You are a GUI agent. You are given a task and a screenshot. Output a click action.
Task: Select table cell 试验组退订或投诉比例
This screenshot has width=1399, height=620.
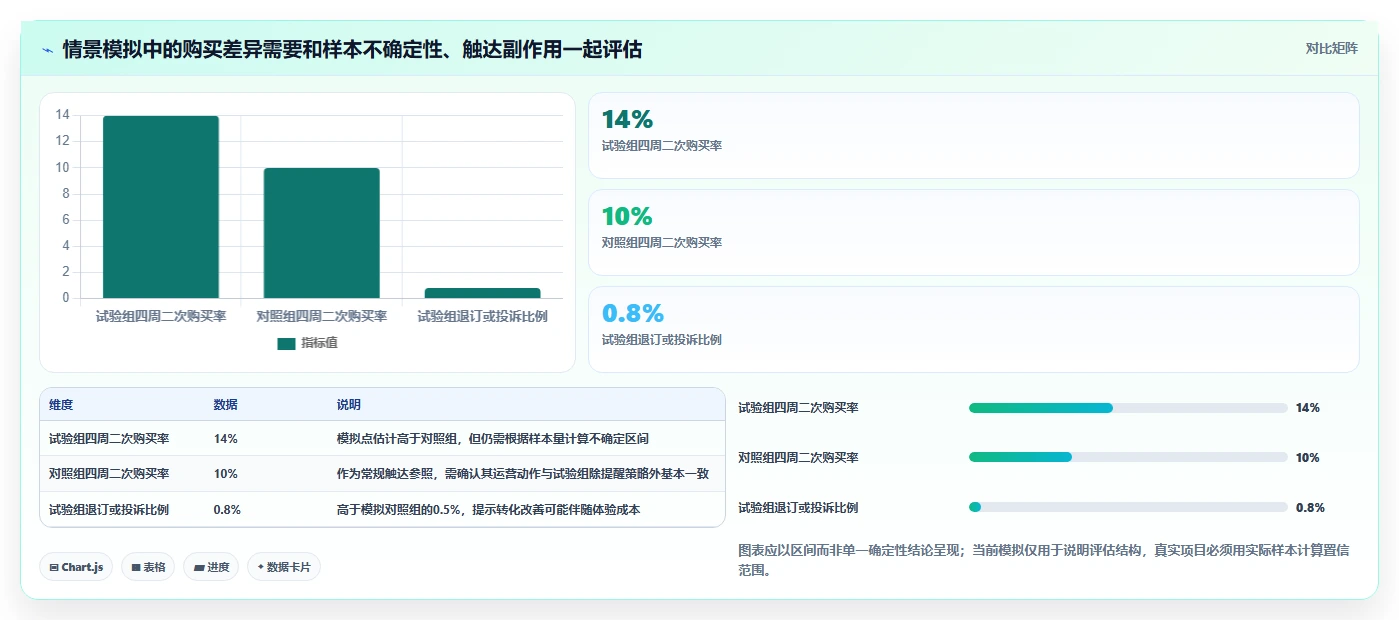109,509
